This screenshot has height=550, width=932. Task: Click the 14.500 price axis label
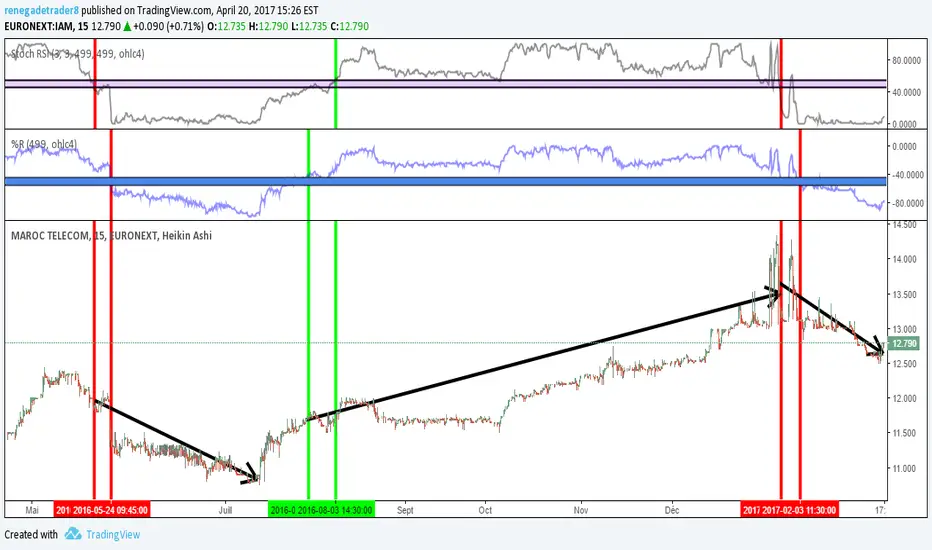pyautogui.click(x=904, y=225)
